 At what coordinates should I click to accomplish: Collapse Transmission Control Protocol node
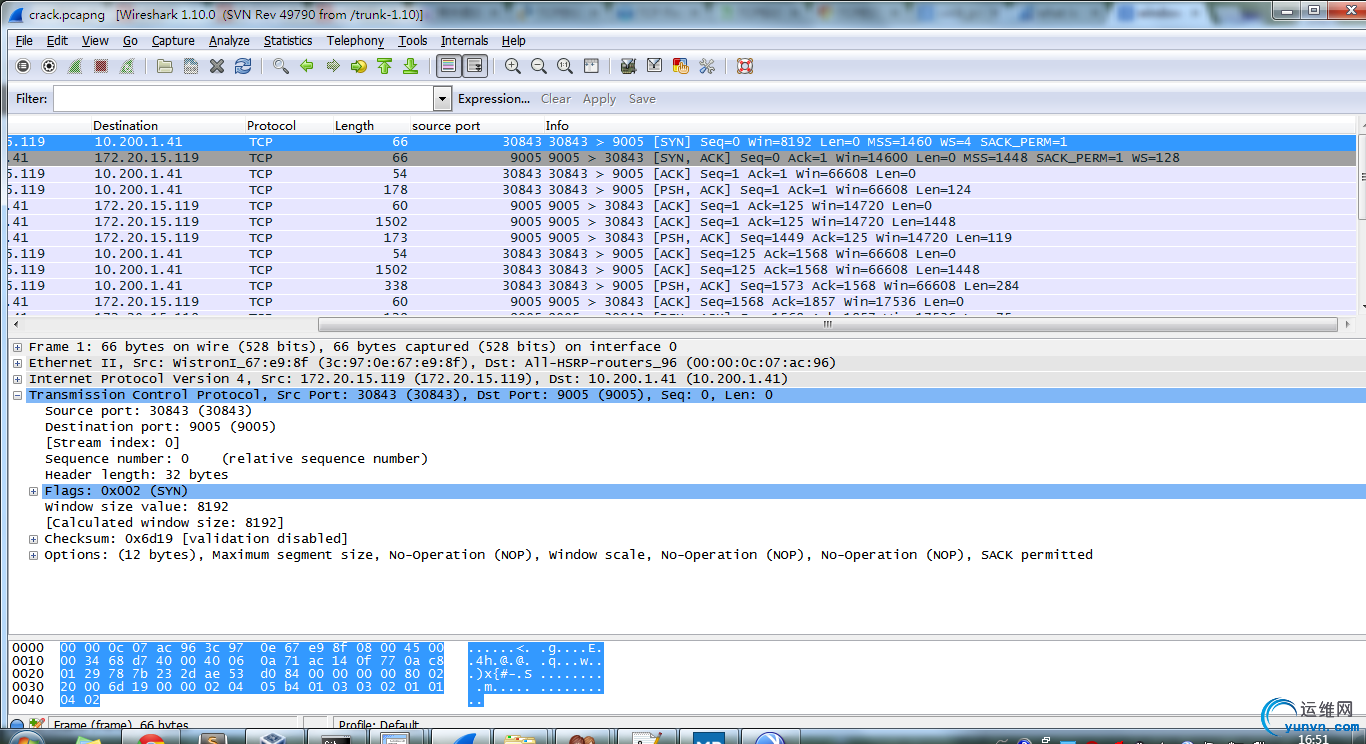coord(18,395)
